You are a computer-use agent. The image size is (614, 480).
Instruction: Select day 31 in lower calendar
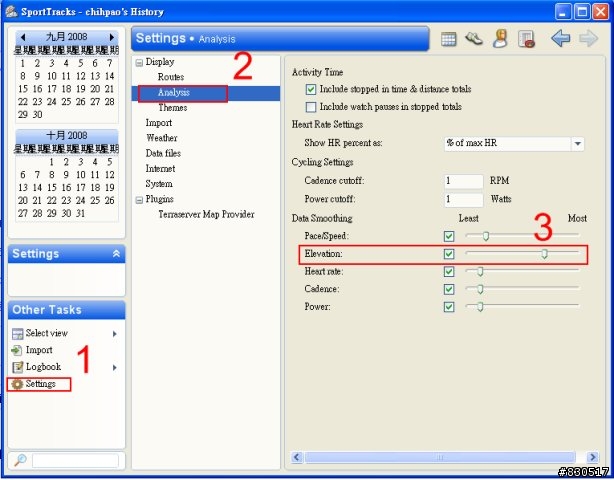tap(80, 214)
